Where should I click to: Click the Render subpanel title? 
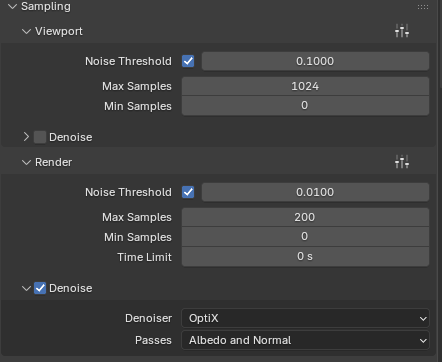click(53, 162)
